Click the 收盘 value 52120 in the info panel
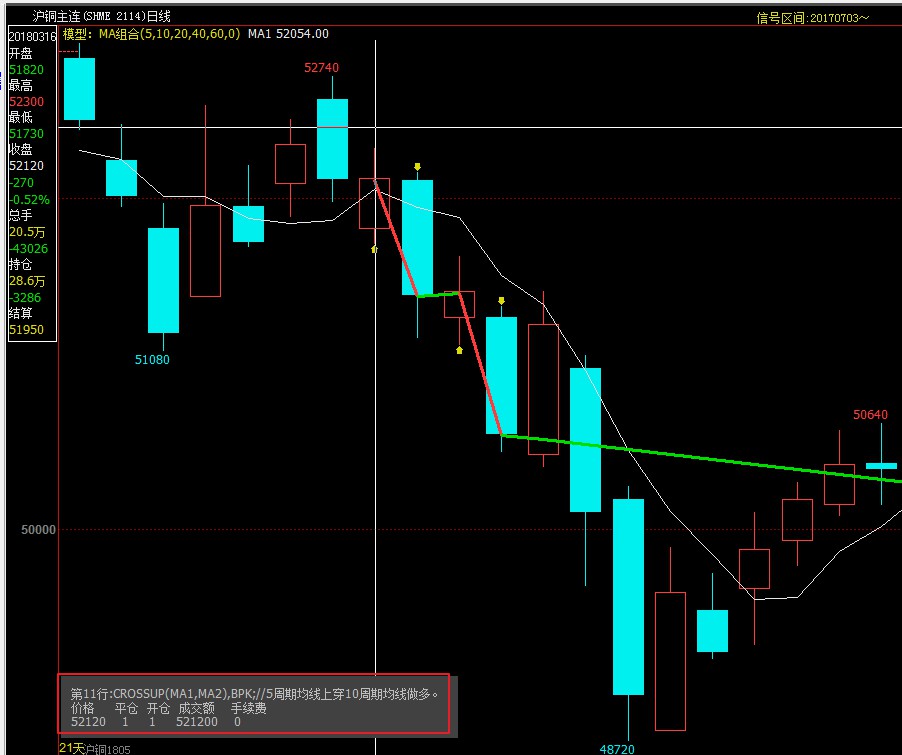The height and width of the screenshot is (755, 902). point(26,166)
